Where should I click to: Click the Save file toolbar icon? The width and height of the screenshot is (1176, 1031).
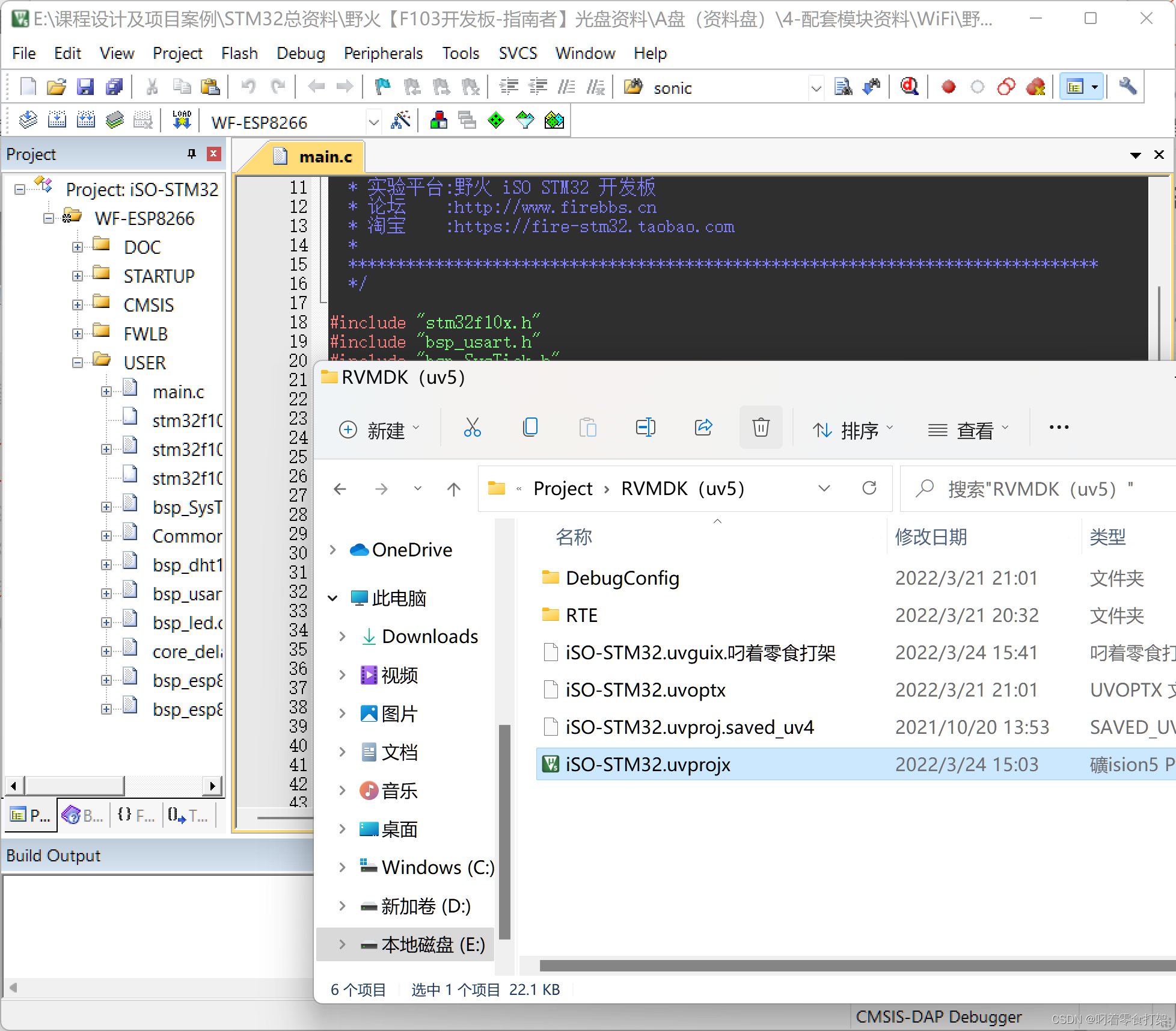point(85,87)
